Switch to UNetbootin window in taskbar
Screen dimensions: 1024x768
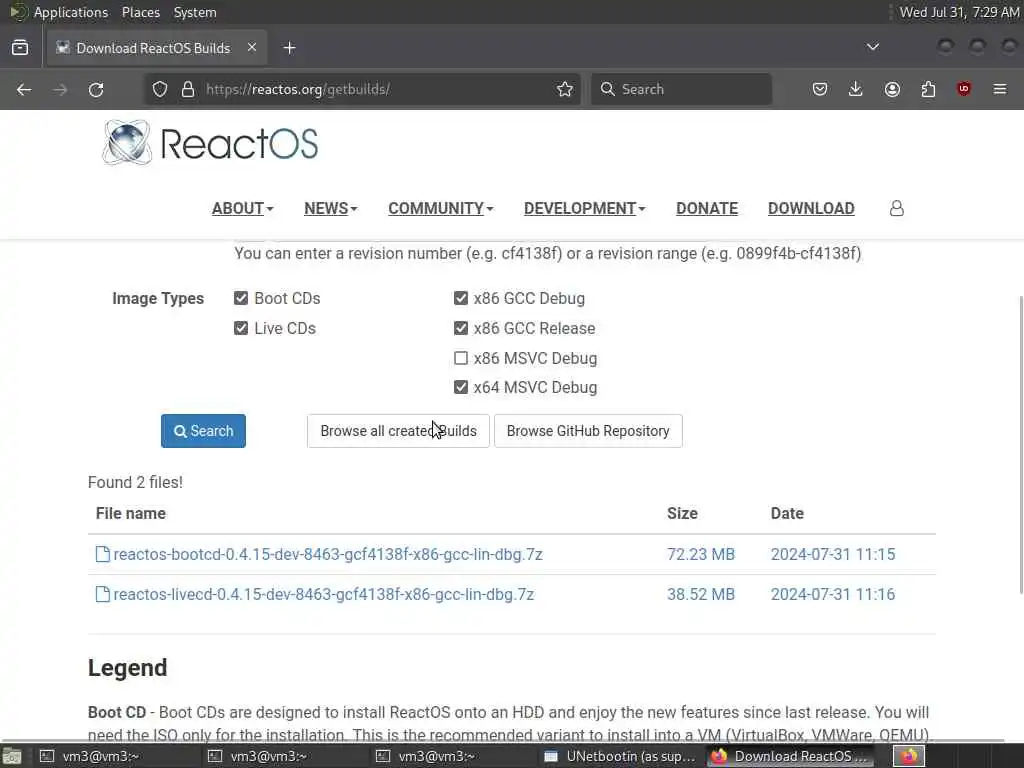click(x=620, y=756)
